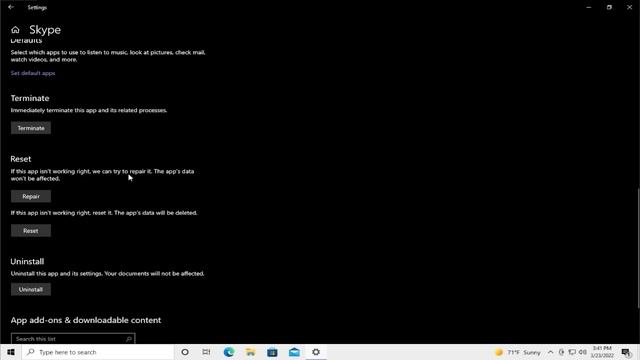Screen dimensions: 640x360
Task: Click the Uninstall section heading
Action: click(x=27, y=261)
